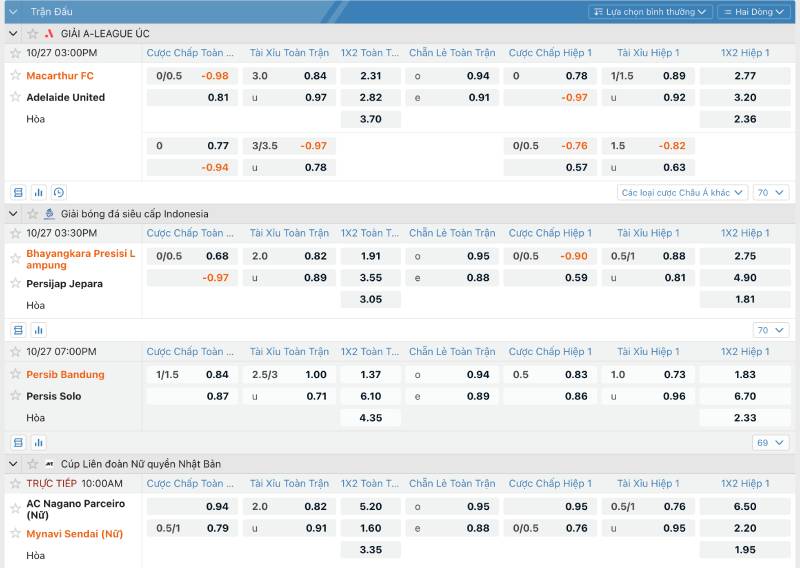The height and width of the screenshot is (568, 800).
Task: Click the Indonesia Super League logo icon
Action: click(x=48, y=214)
